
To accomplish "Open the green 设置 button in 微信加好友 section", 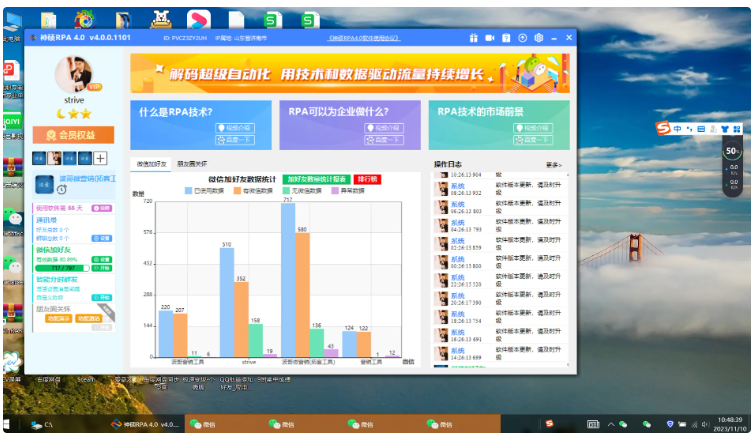I will coord(101,260).
